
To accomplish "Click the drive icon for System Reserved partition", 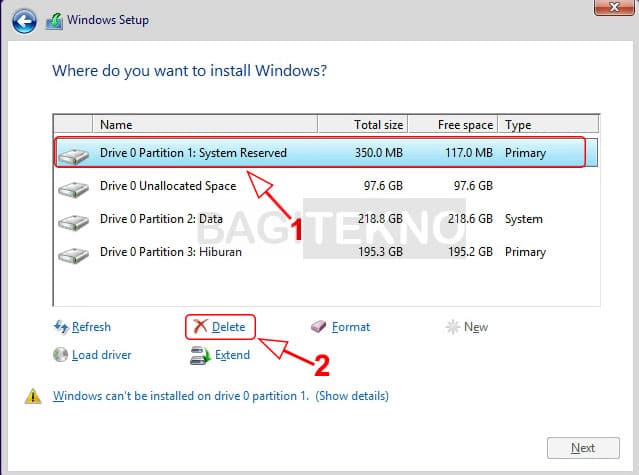I will click(x=73, y=156).
